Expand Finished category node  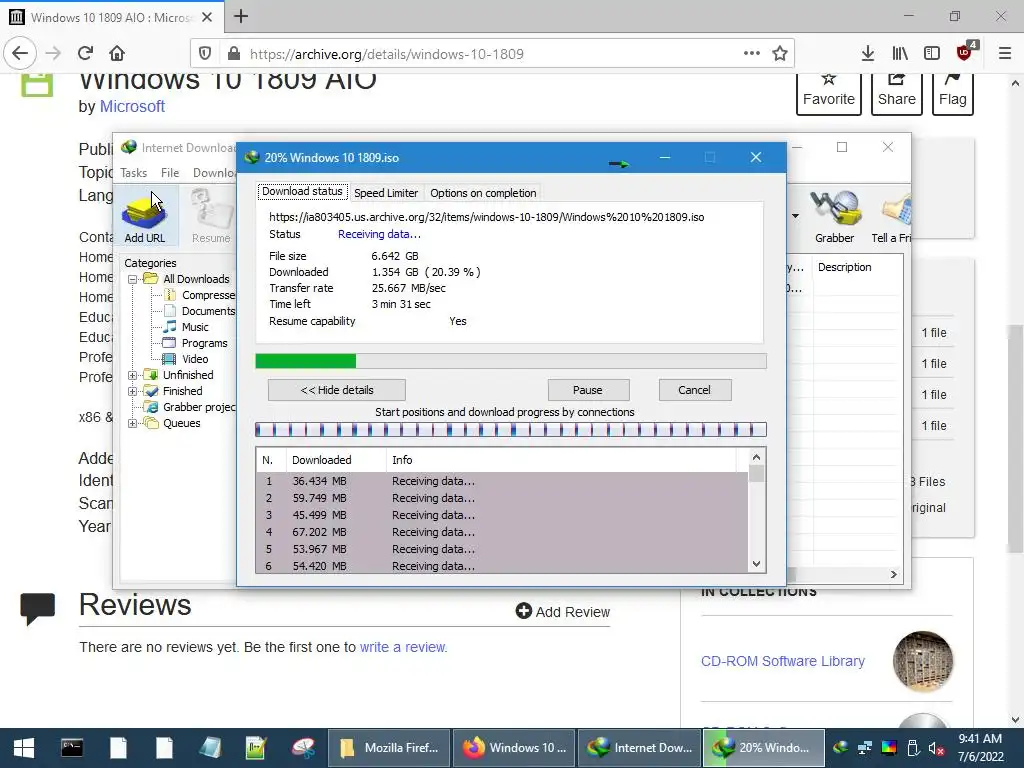133,391
